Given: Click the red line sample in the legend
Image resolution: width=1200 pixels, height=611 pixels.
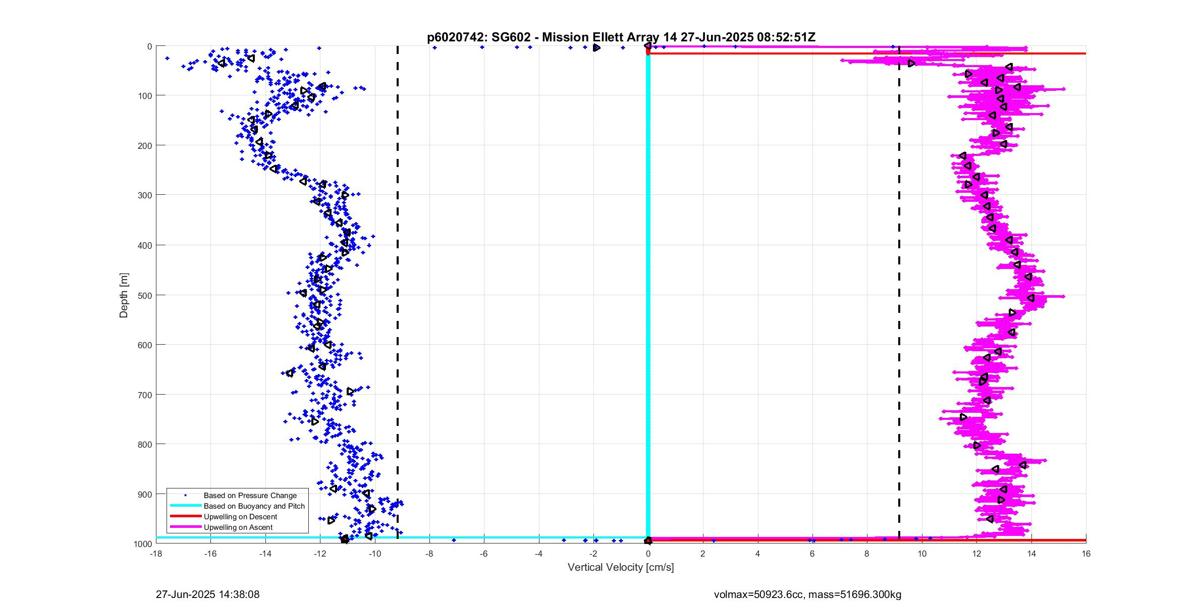Looking at the screenshot, I should click(184, 516).
